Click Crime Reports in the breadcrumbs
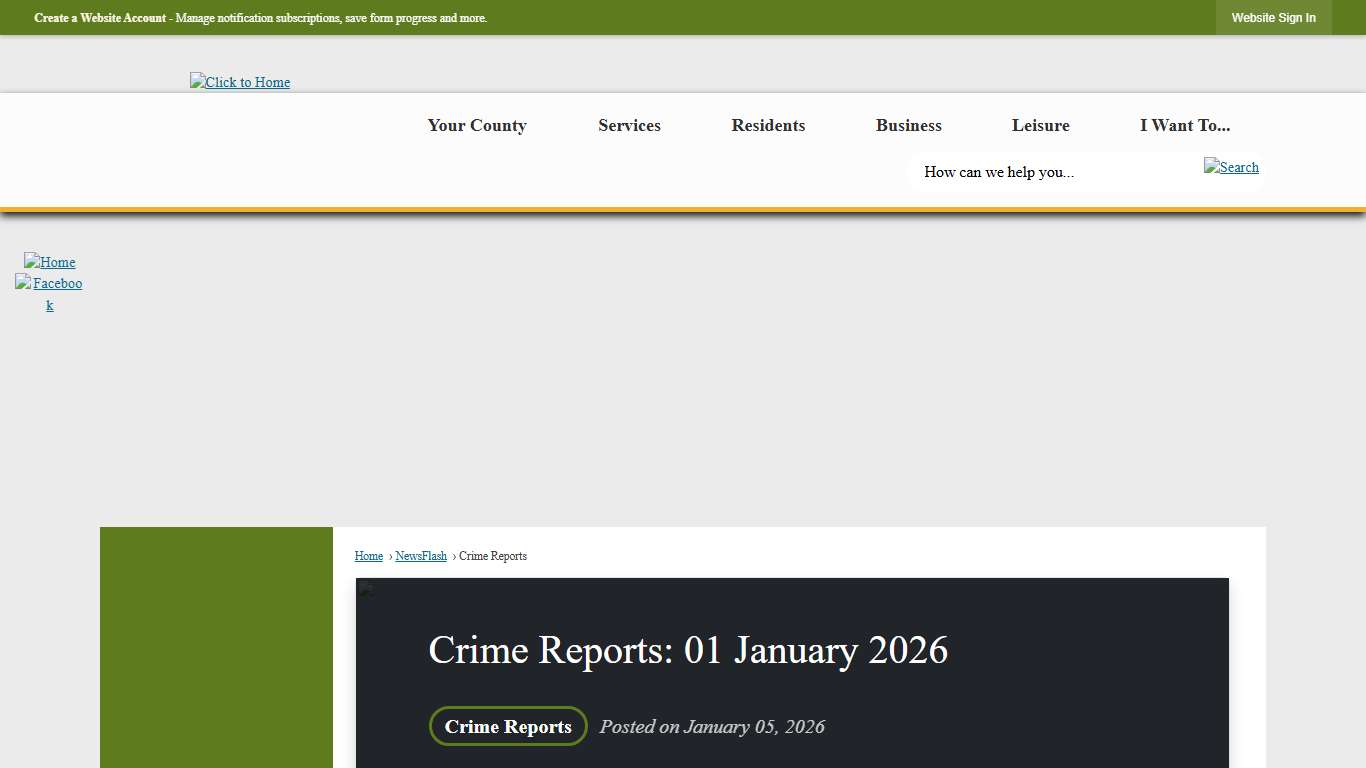Screen dimensions: 1366x768 coord(493,556)
